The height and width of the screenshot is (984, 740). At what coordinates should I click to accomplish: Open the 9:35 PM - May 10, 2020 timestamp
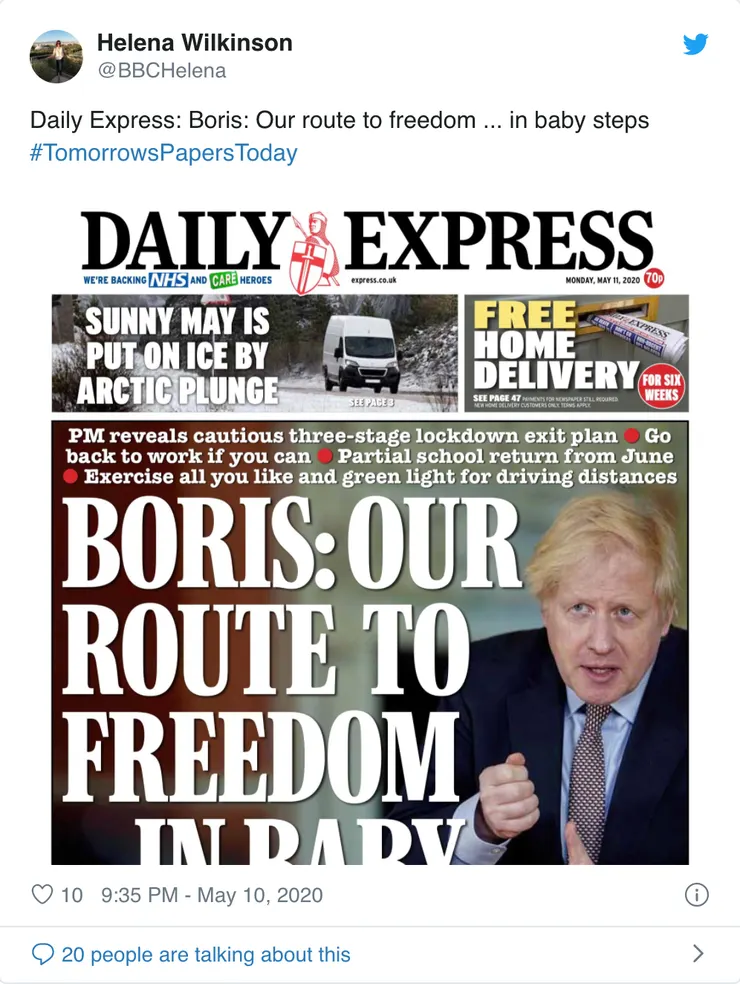tap(212, 894)
